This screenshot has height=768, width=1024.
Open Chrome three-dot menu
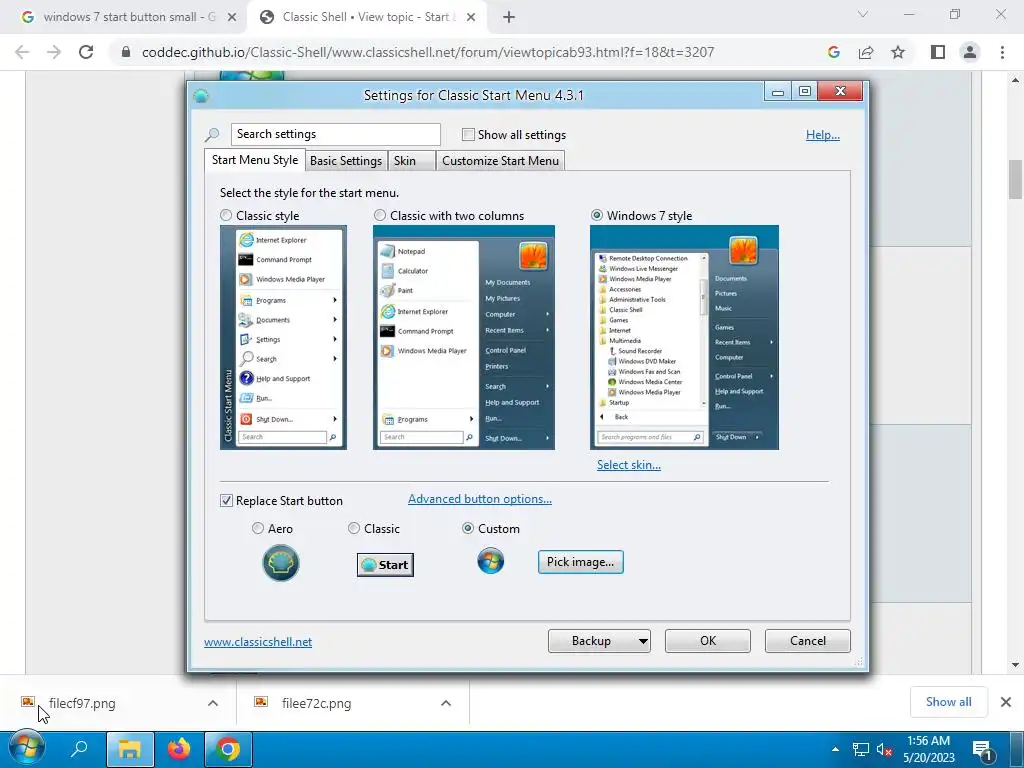pos(1002,52)
